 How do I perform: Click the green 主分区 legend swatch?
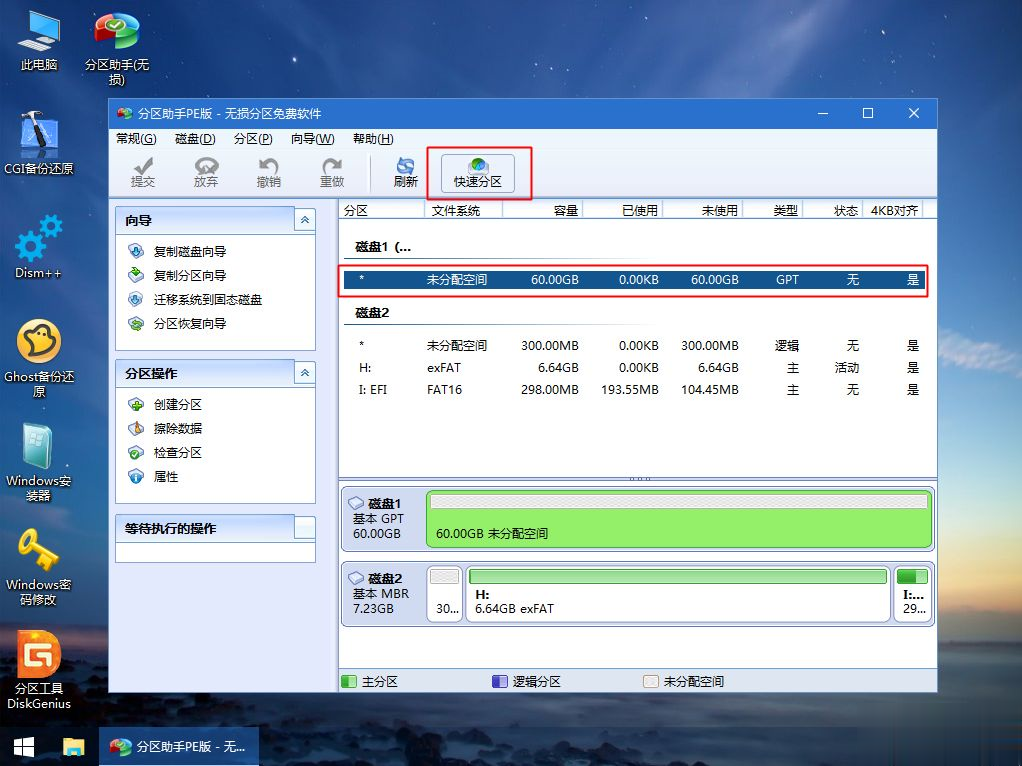tap(348, 681)
